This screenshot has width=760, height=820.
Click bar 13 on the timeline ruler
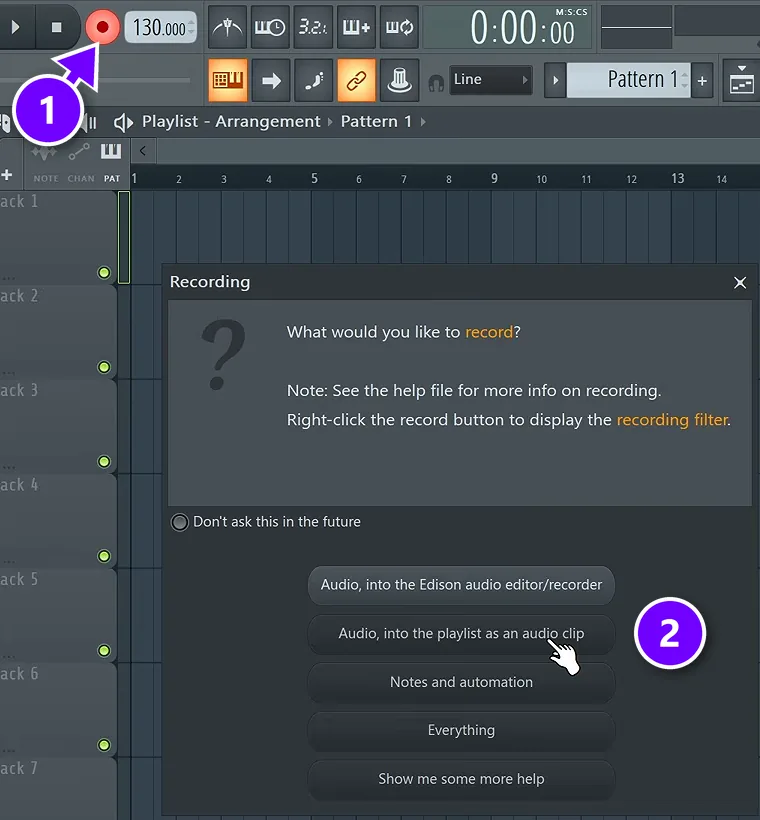tap(678, 178)
